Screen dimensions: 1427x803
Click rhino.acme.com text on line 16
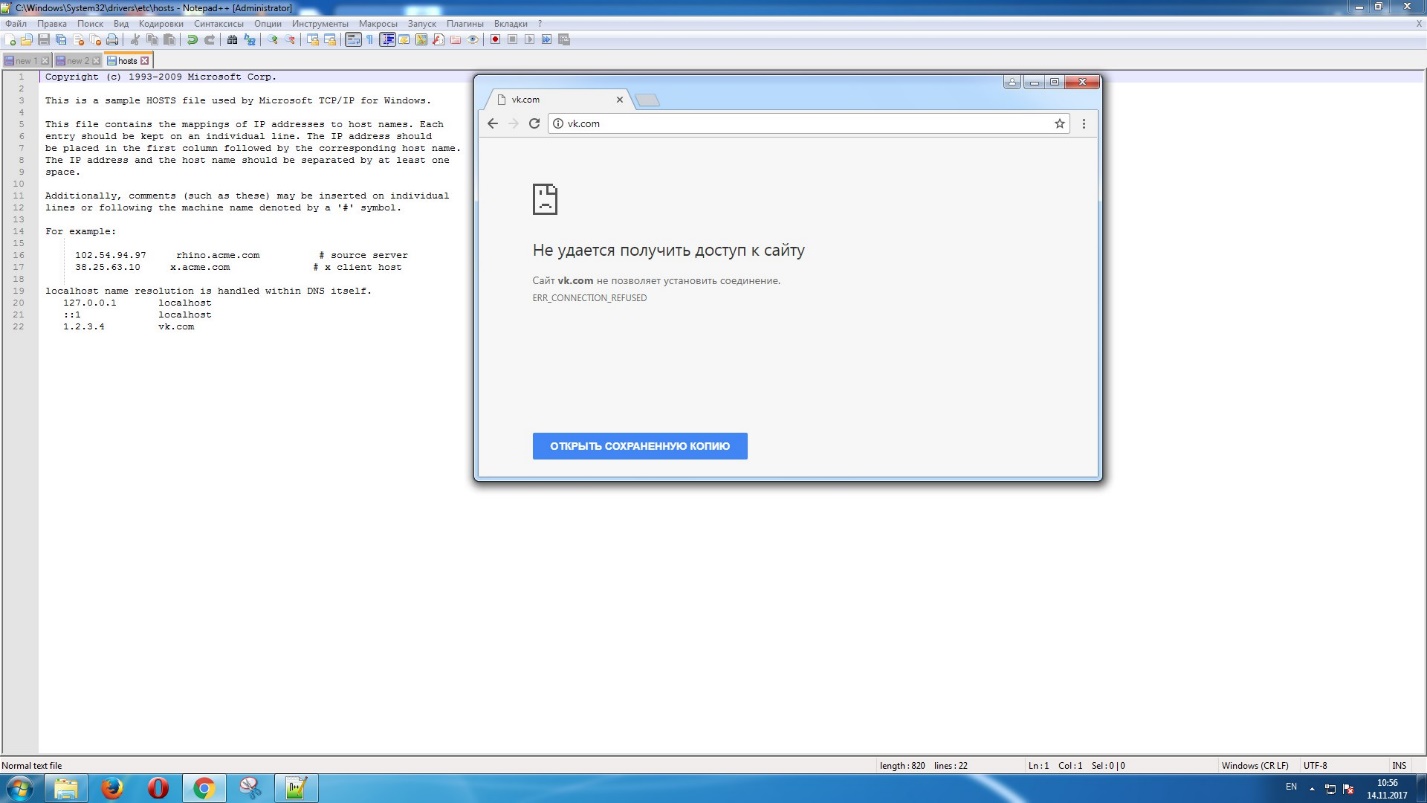point(217,255)
